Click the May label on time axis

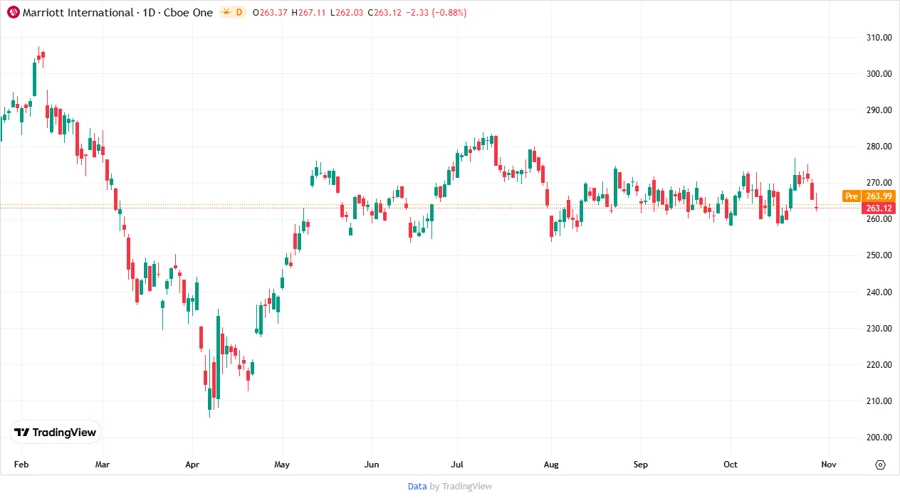282,464
